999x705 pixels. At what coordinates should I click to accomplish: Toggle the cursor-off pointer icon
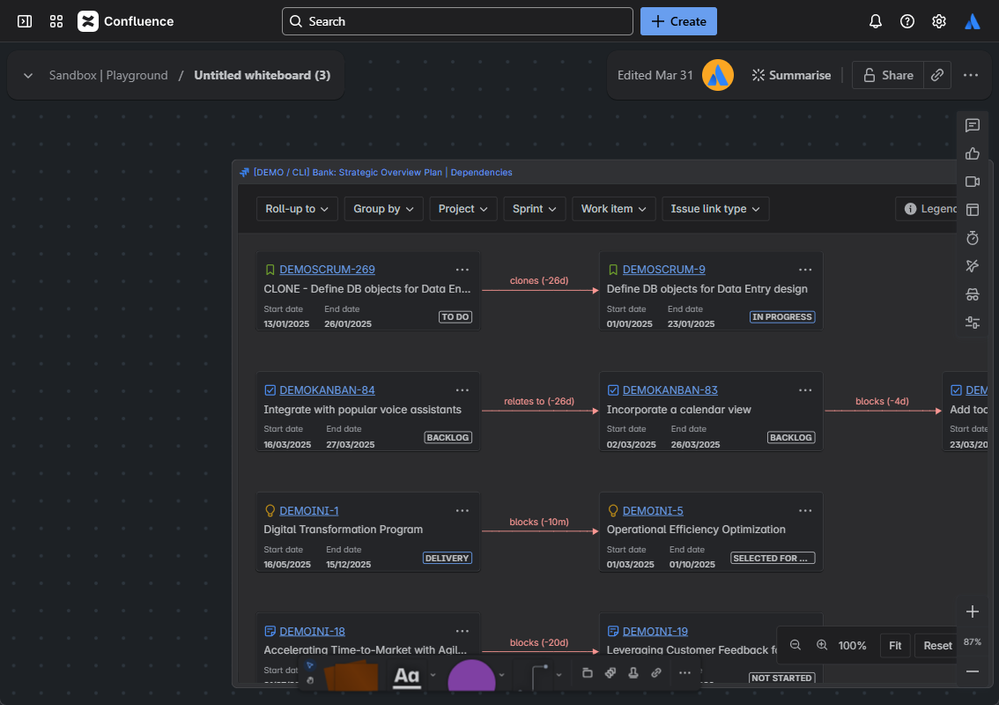pos(972,266)
